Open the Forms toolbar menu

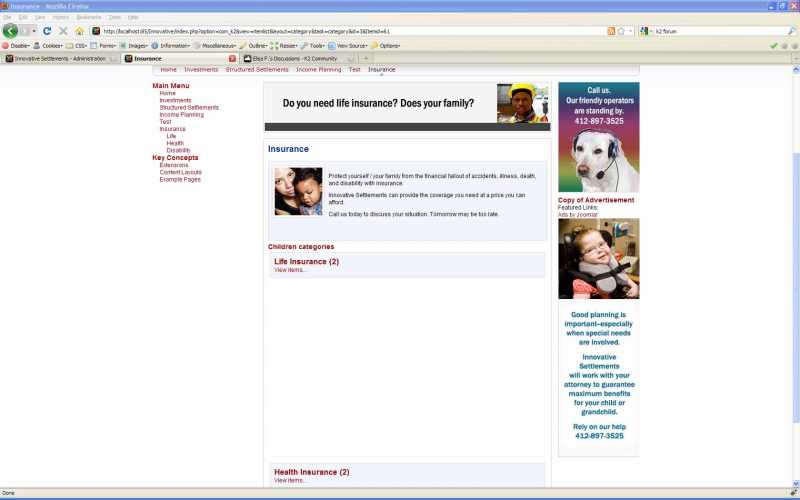(104, 45)
